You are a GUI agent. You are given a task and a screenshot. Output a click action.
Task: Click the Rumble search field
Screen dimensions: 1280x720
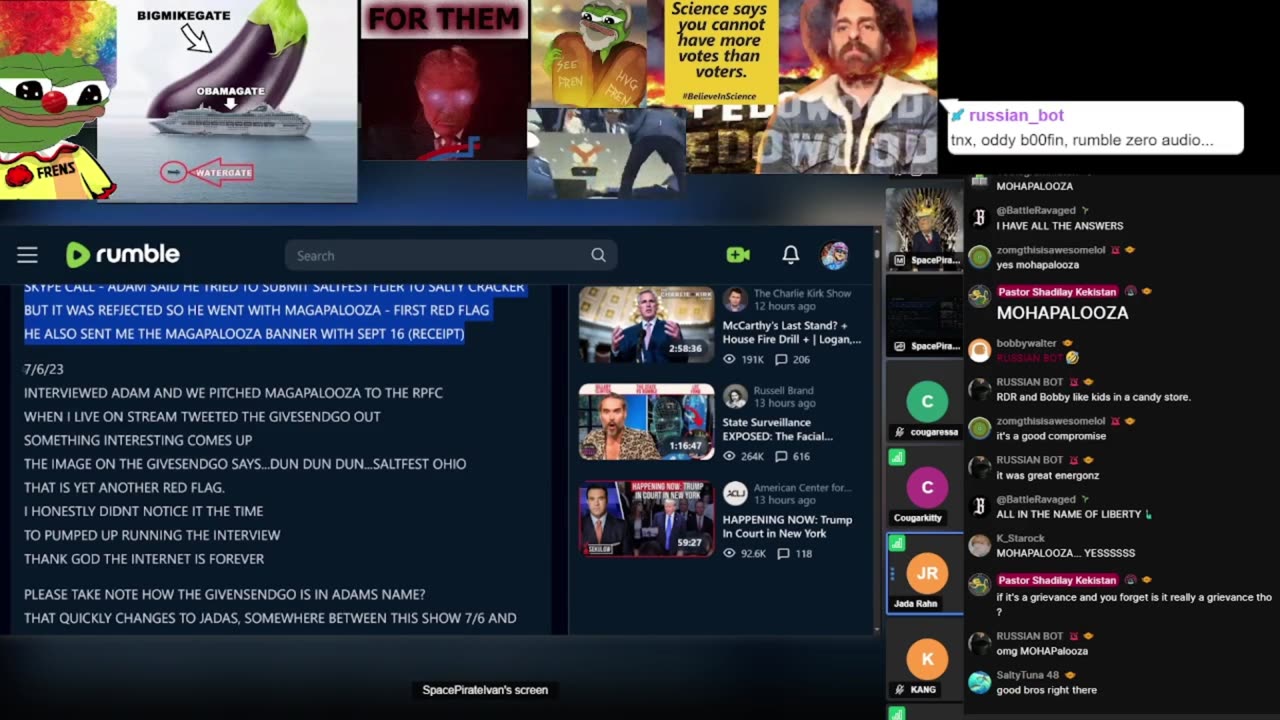click(450, 255)
